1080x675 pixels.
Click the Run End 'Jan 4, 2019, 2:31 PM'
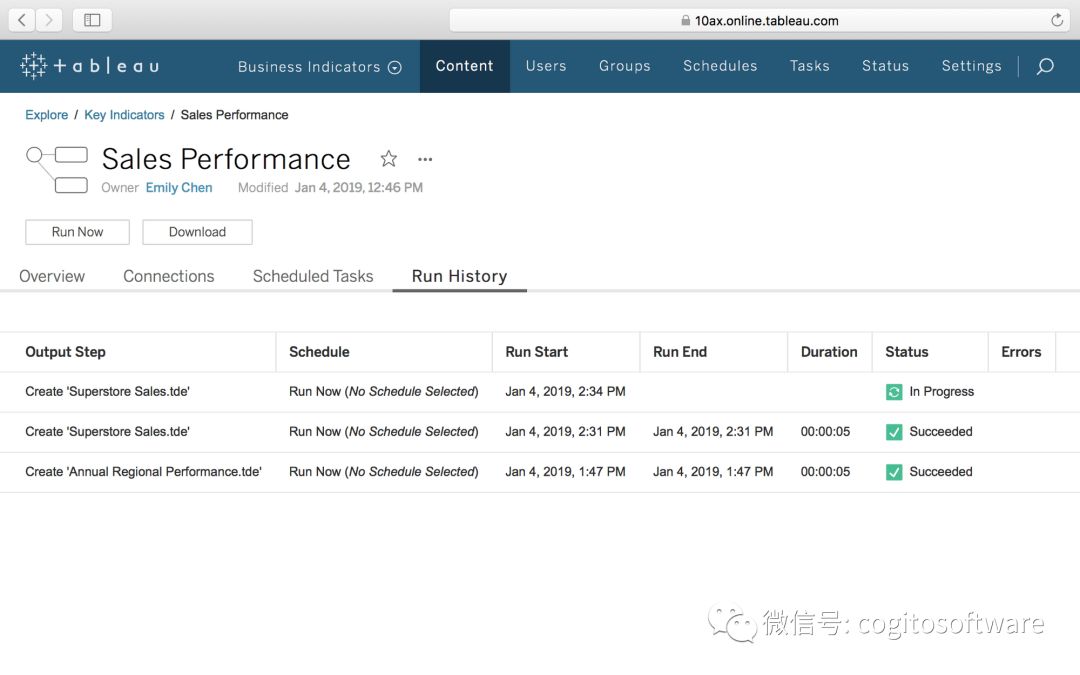click(713, 432)
